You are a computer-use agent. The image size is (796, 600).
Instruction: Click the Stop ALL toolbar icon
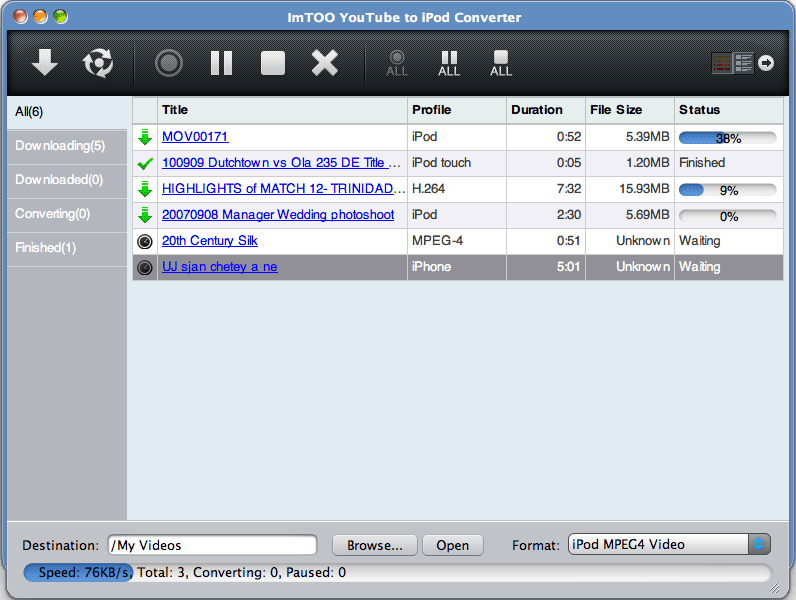[x=501, y=63]
